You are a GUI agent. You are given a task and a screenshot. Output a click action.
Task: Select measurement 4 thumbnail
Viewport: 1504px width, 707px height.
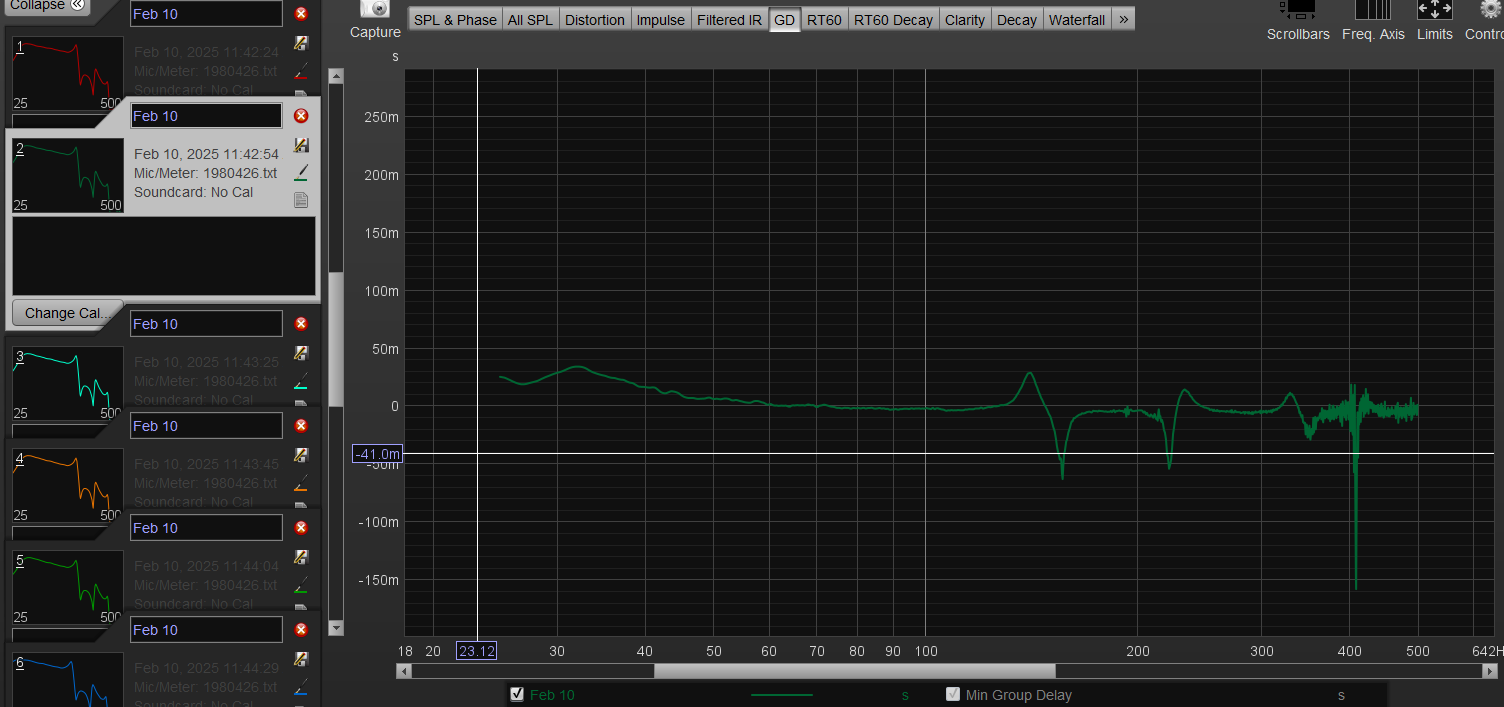click(x=68, y=486)
